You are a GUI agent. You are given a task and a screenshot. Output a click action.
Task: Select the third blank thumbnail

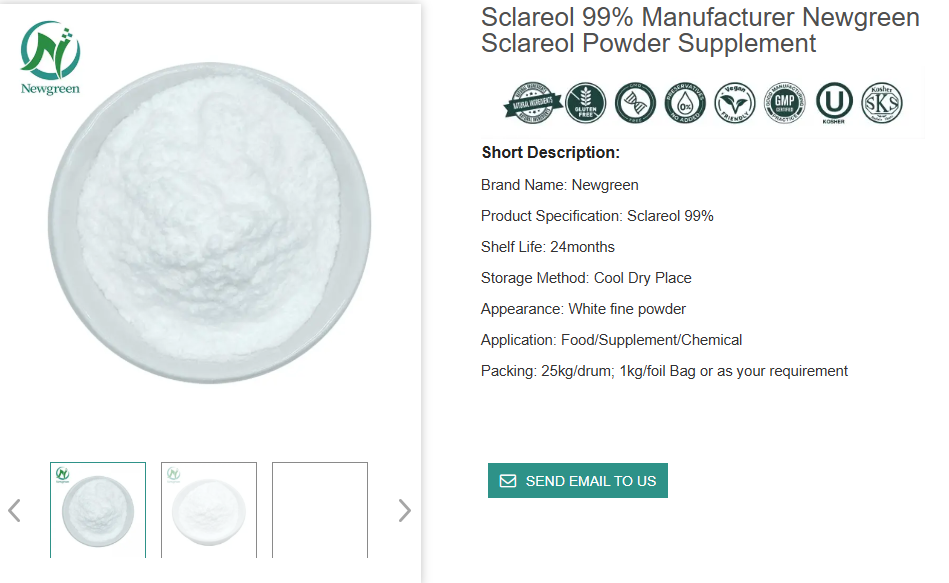tap(320, 510)
